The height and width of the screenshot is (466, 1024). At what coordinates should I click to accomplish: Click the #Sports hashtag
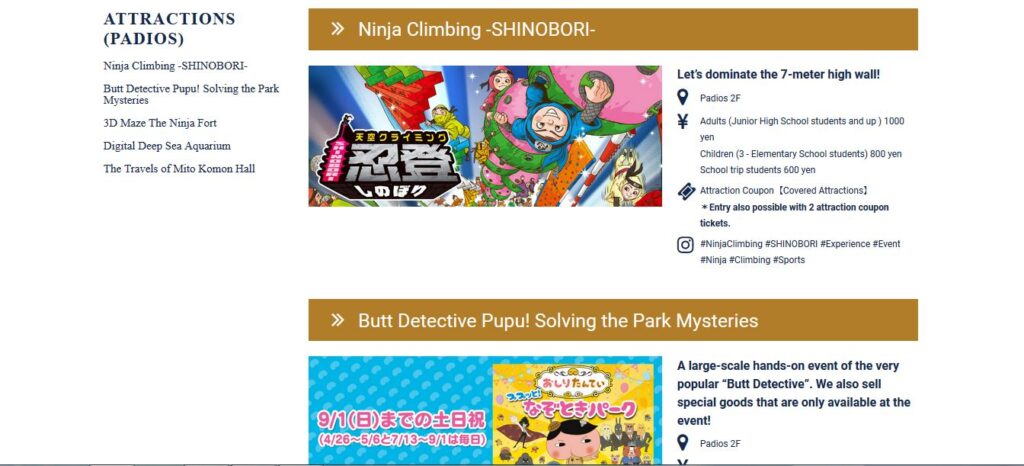[789, 260]
